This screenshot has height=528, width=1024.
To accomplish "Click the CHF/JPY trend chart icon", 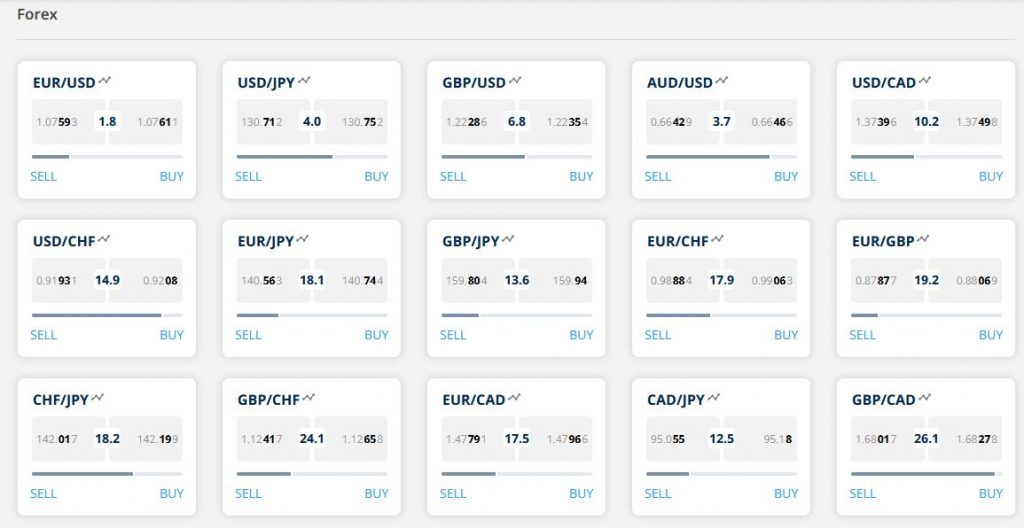I will coord(98,398).
